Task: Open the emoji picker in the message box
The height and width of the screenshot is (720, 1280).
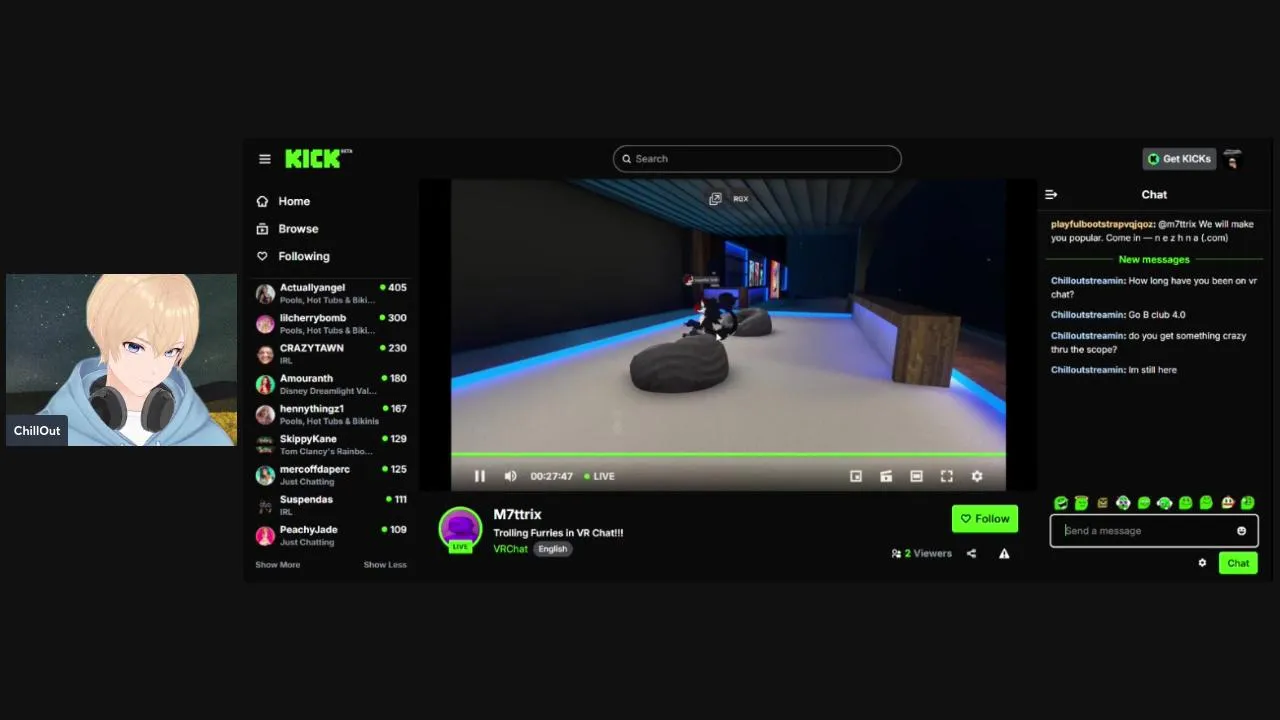Action: coord(1242,531)
